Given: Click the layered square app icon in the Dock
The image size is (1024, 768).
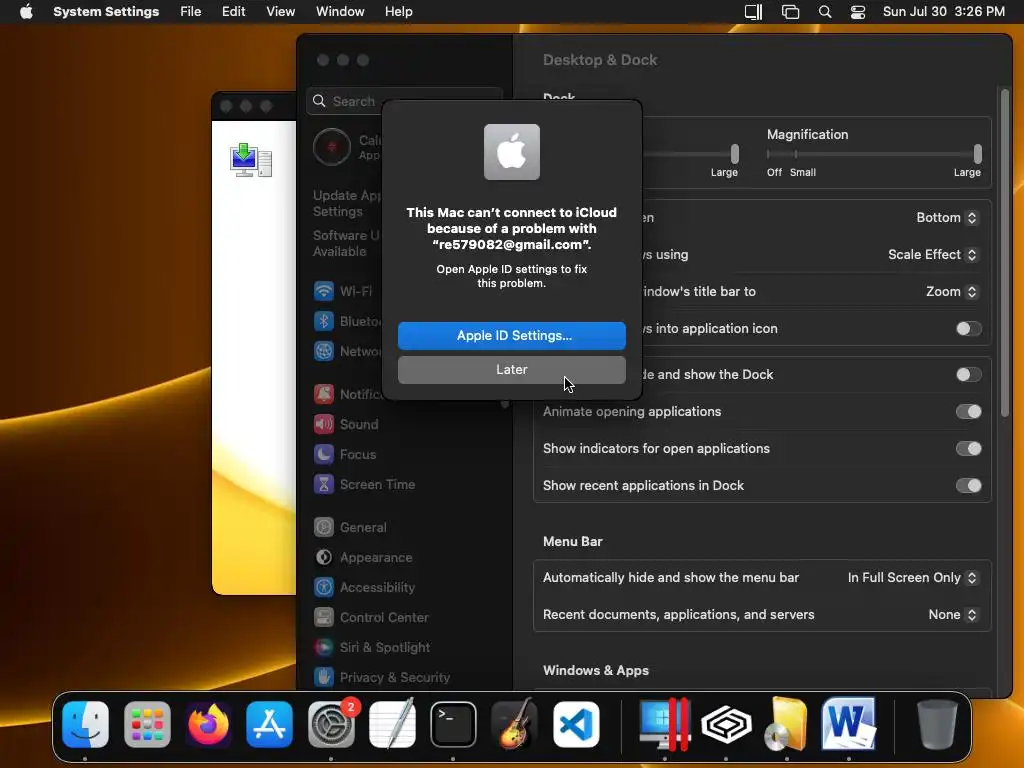Looking at the screenshot, I should [x=726, y=724].
